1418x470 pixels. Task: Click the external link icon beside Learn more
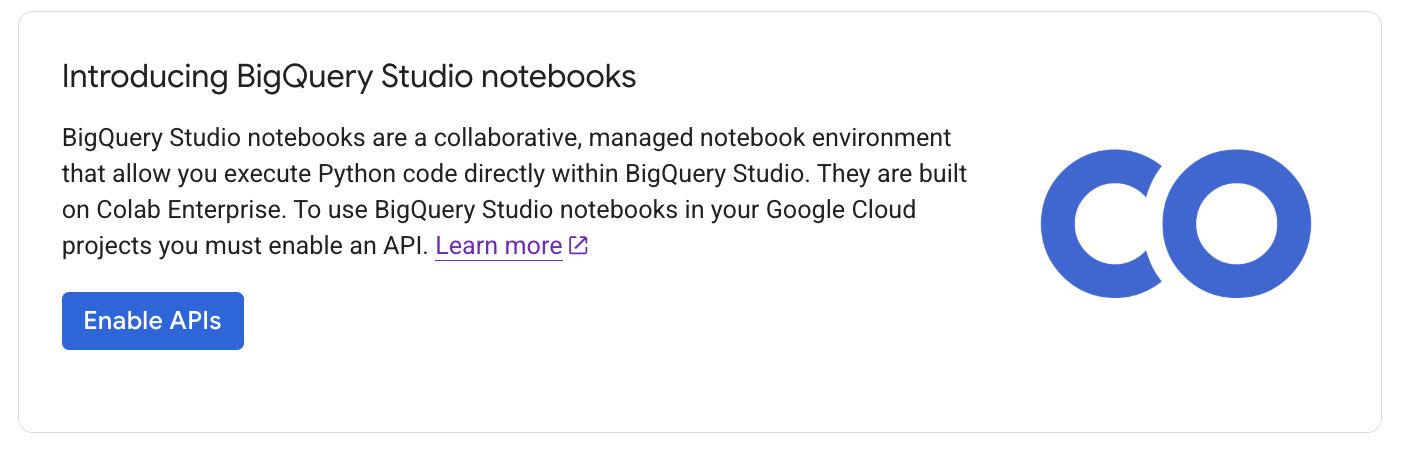click(578, 246)
